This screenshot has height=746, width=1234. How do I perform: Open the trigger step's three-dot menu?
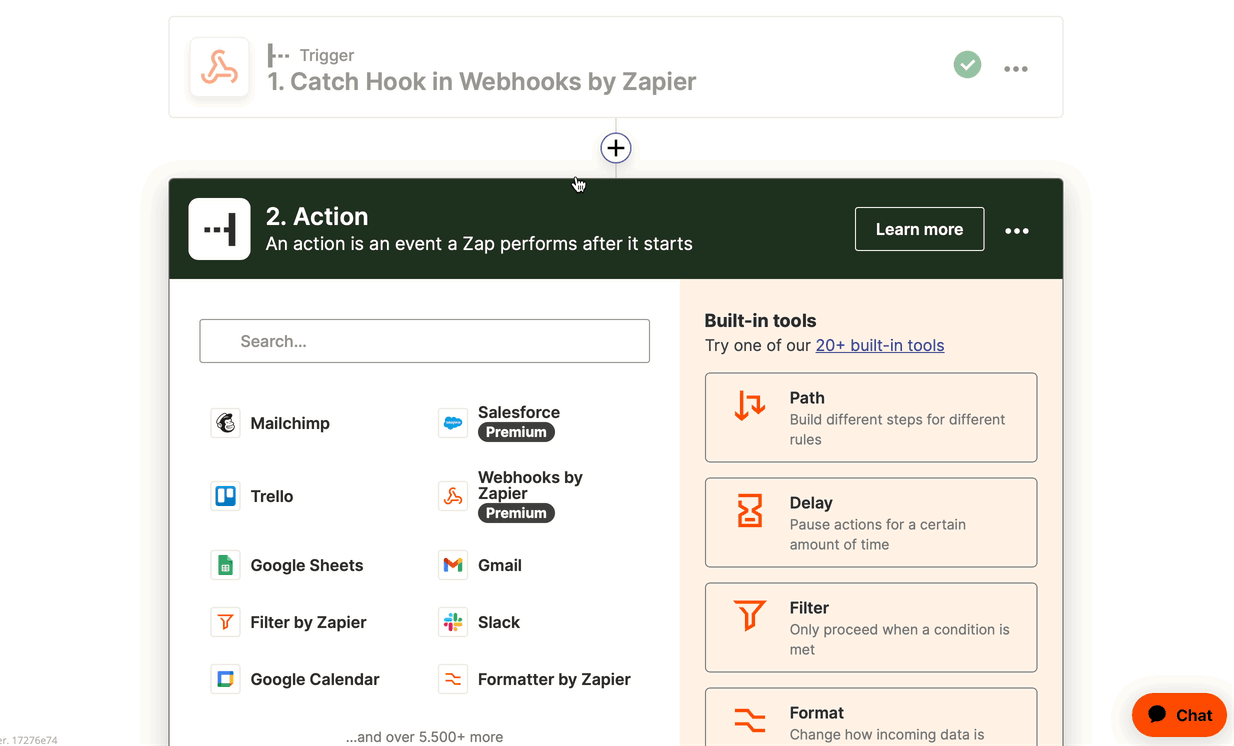point(1016,69)
